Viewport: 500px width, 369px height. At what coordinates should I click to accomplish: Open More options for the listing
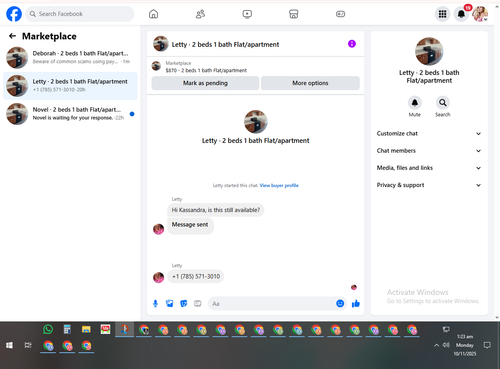(x=310, y=83)
